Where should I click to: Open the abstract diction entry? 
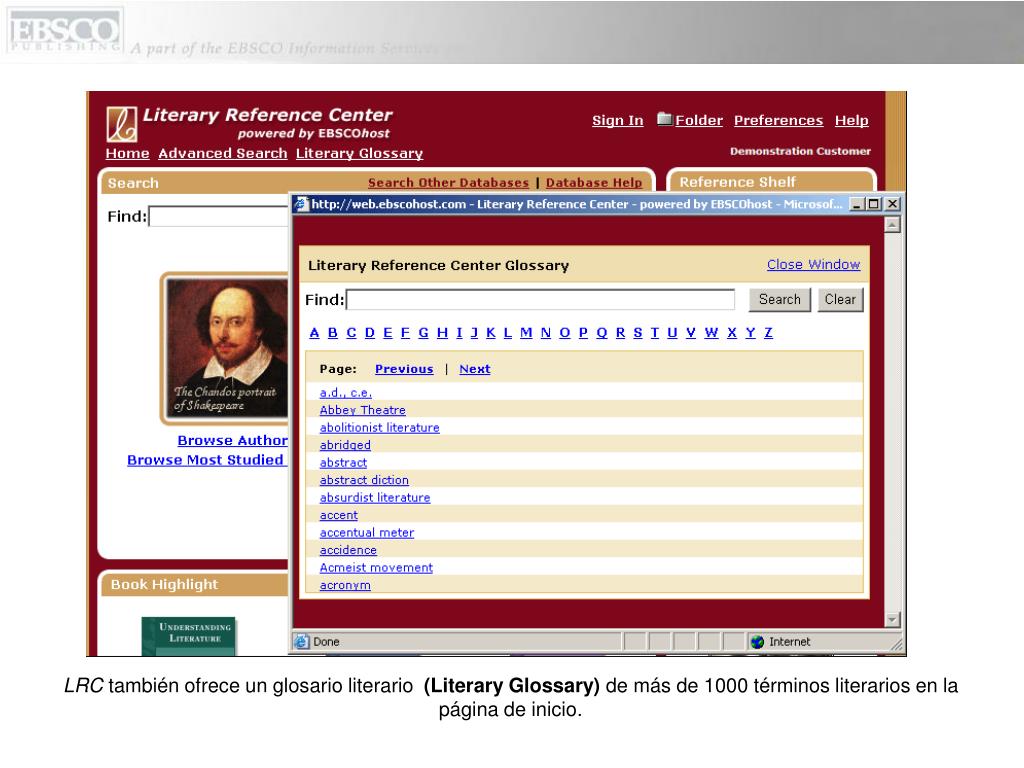(x=364, y=480)
